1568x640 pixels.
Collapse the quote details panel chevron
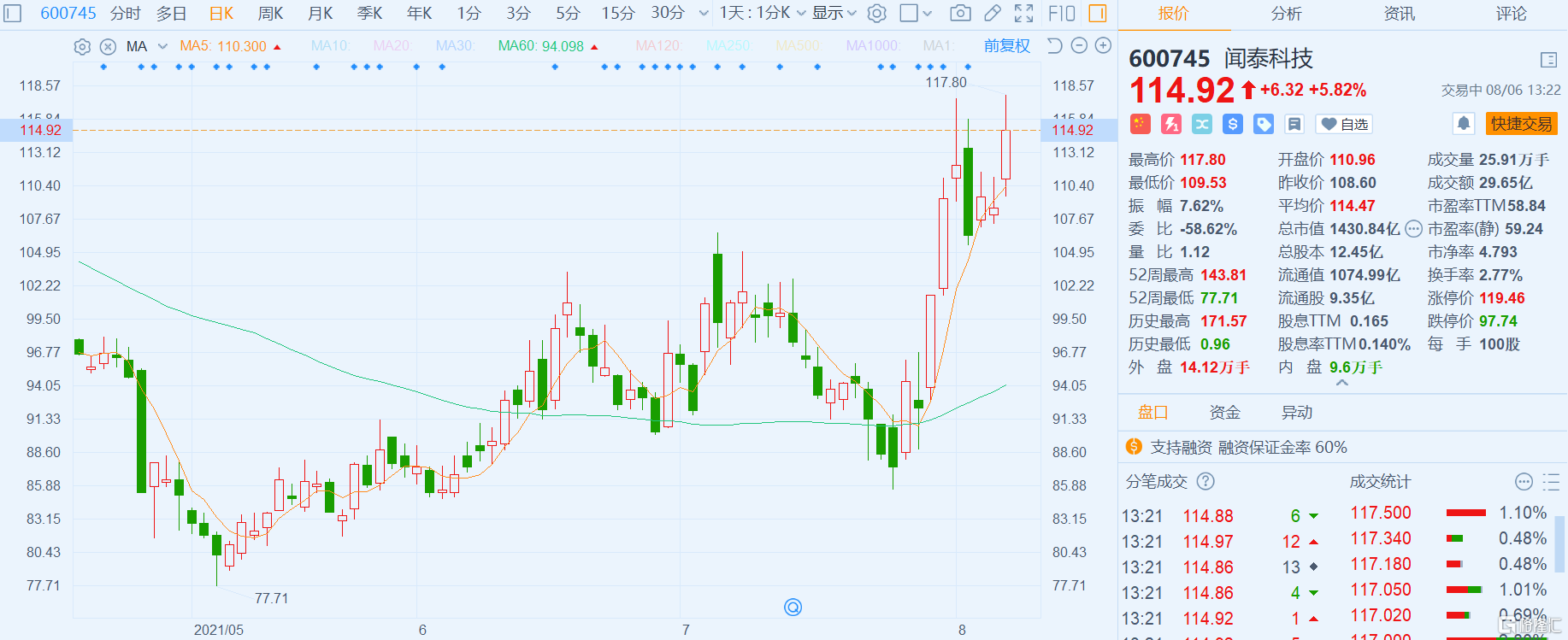click(x=1341, y=383)
